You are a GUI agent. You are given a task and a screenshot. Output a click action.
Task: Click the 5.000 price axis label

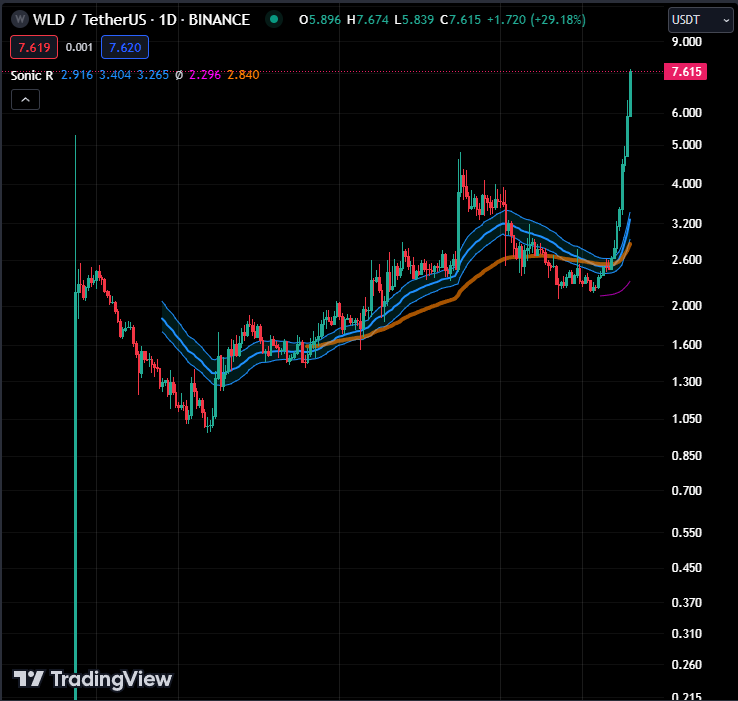687,145
